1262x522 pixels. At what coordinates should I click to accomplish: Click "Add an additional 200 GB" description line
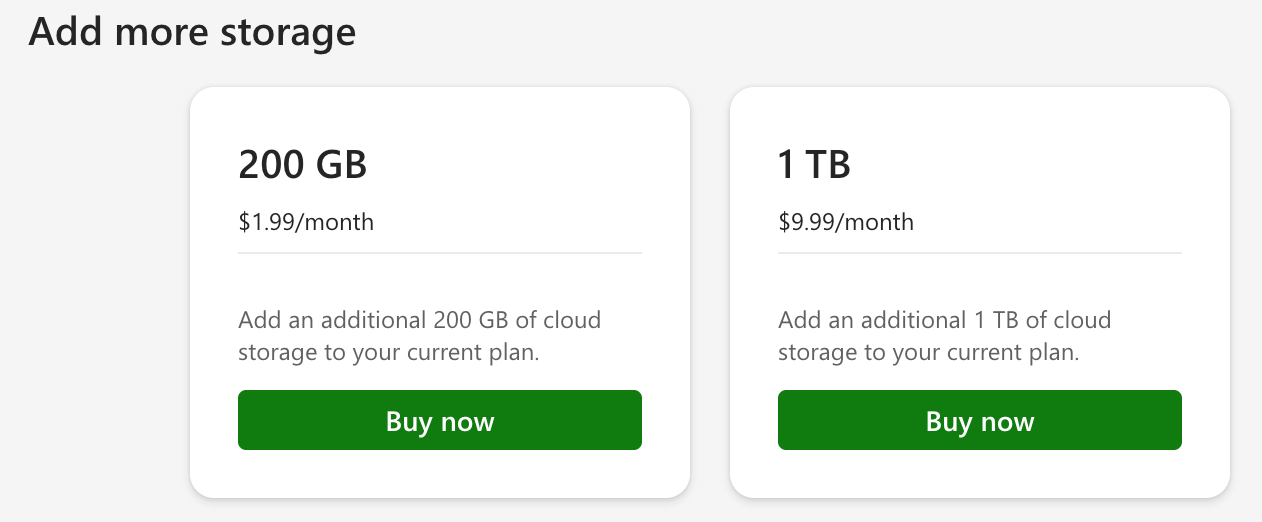pyautogui.click(x=419, y=320)
